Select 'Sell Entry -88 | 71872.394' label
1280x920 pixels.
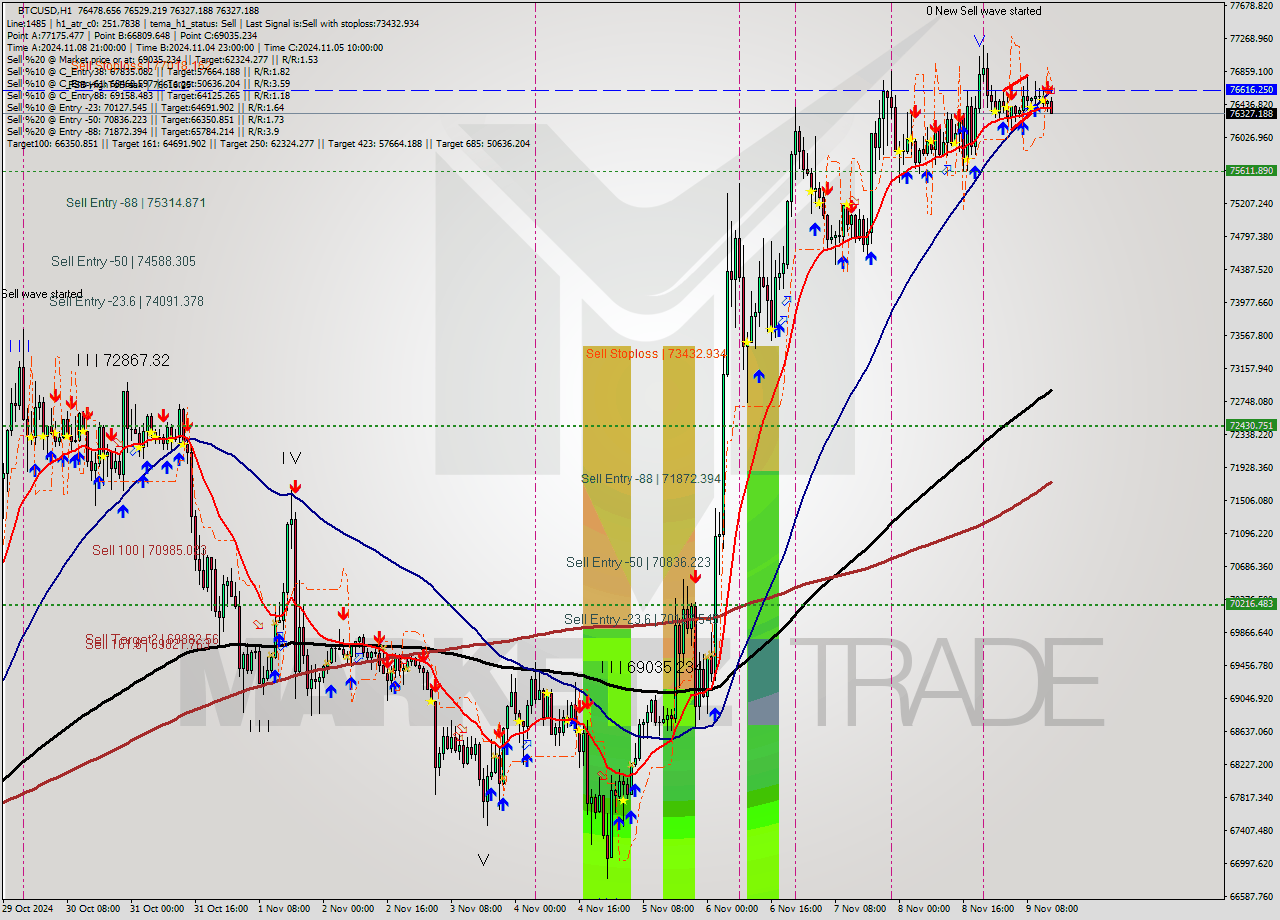pyautogui.click(x=651, y=479)
